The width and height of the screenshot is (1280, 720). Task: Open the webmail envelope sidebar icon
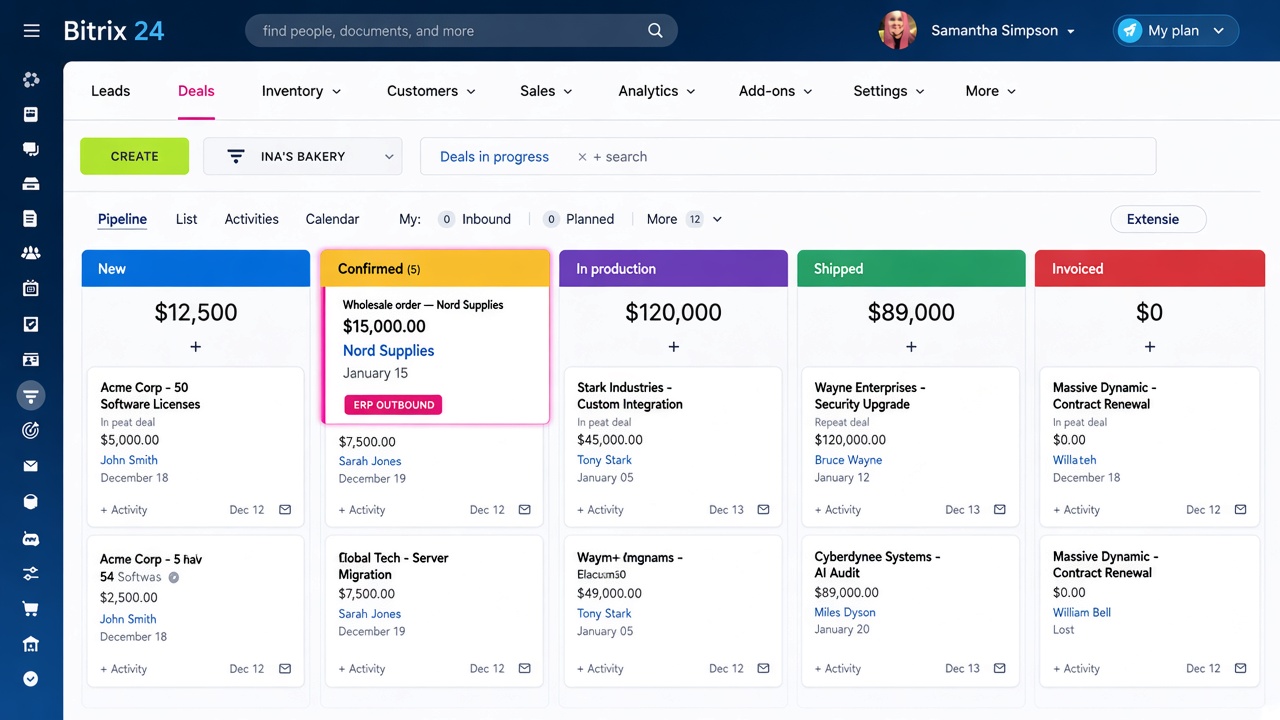click(x=31, y=466)
